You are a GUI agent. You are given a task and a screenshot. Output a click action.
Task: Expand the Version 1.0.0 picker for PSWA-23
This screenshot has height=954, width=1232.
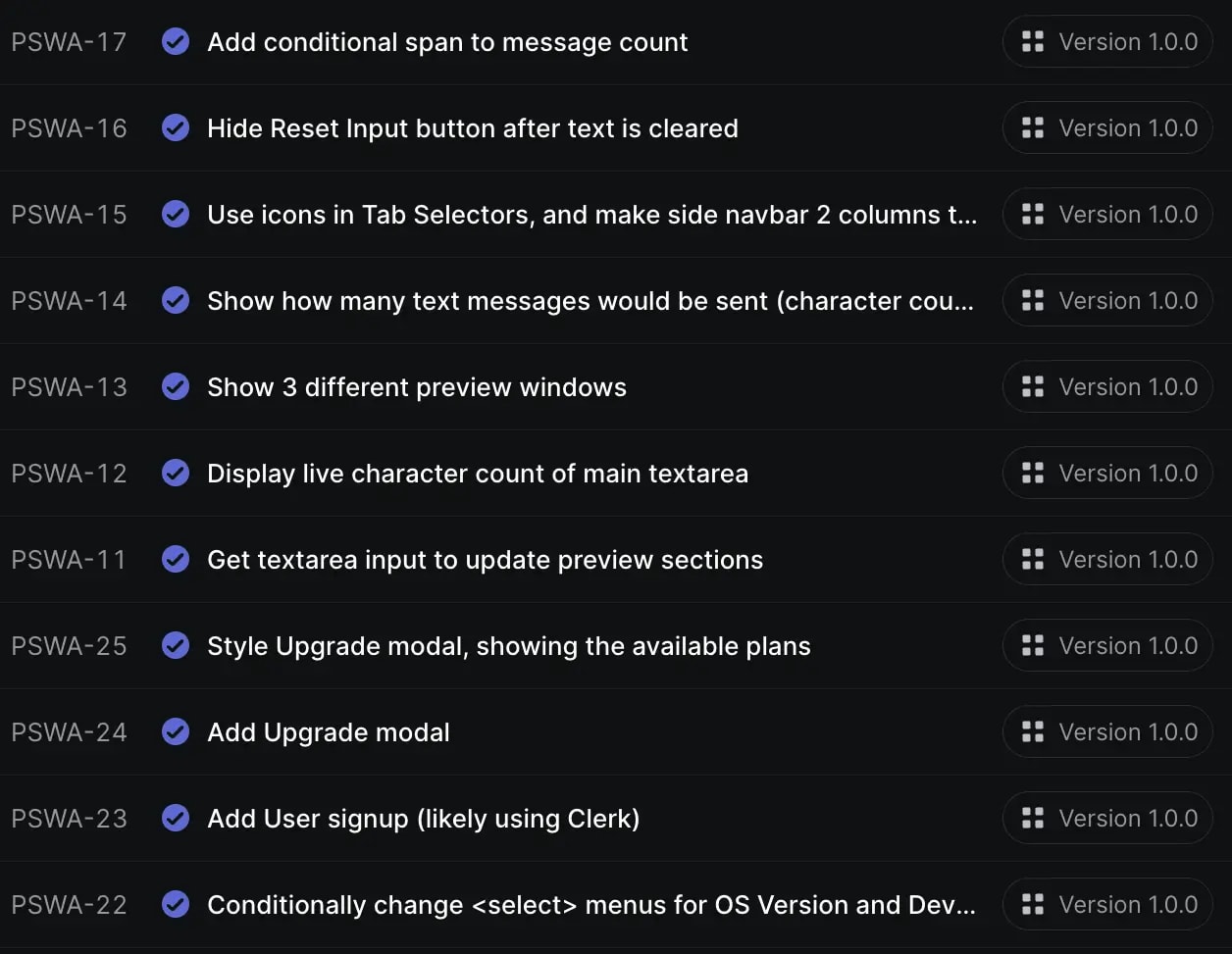(x=1107, y=819)
